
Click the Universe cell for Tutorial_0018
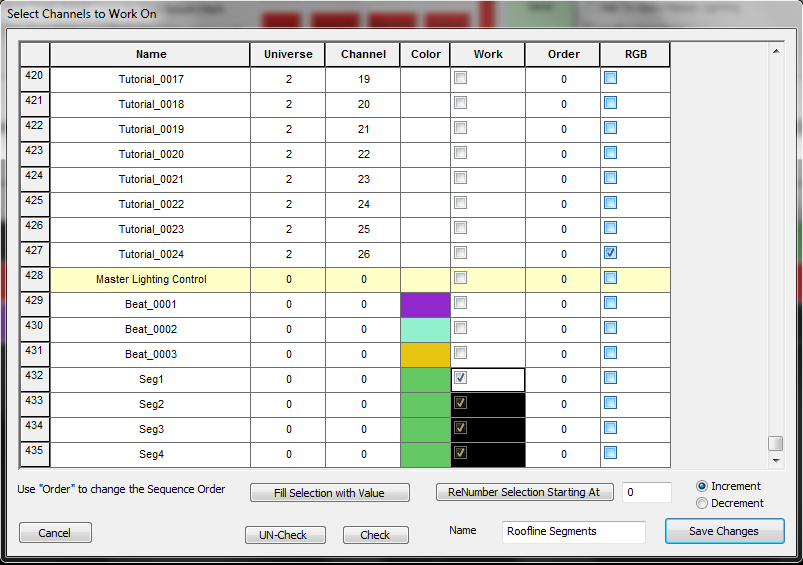tap(288, 104)
